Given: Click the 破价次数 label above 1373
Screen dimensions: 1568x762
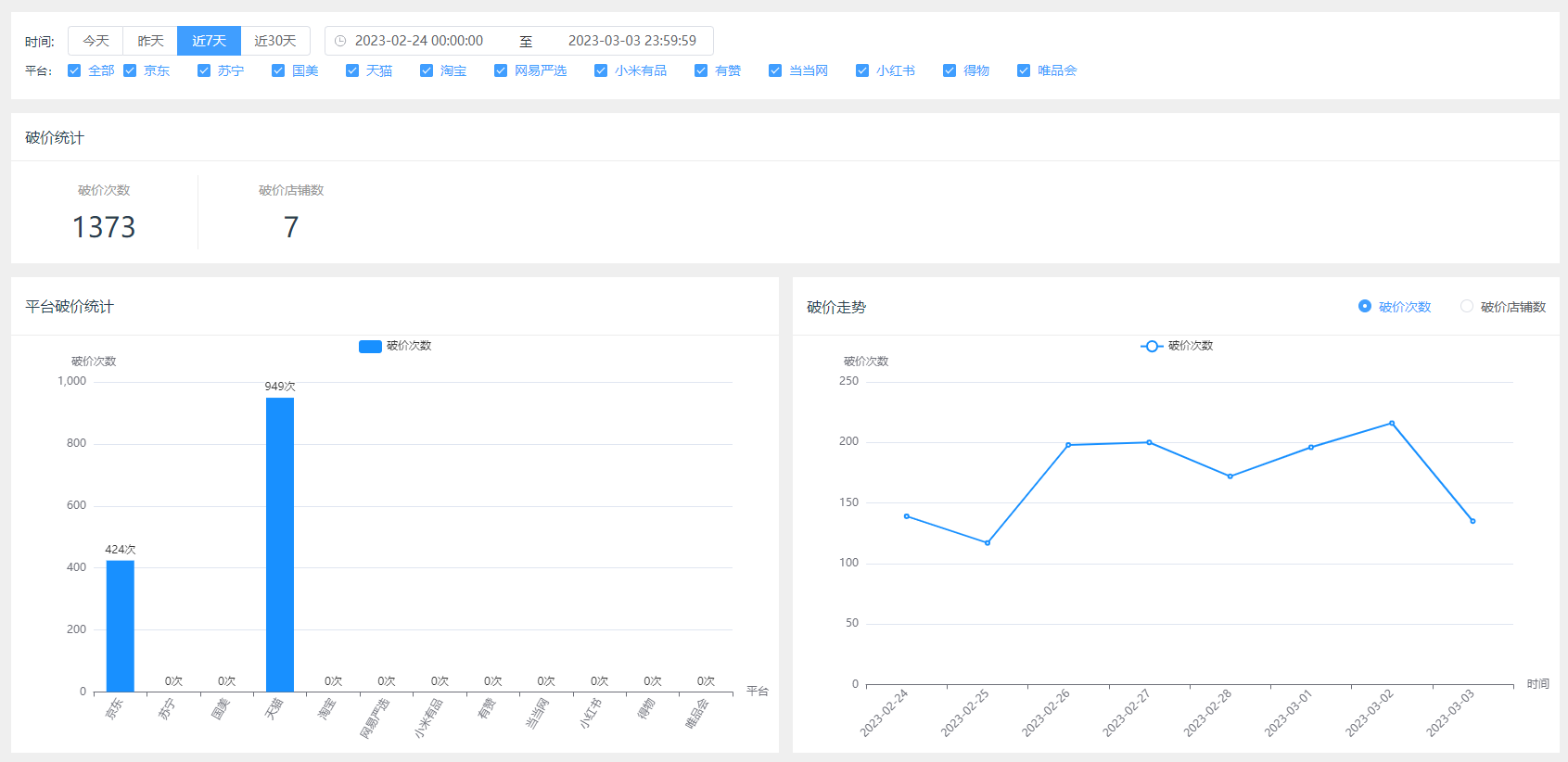Looking at the screenshot, I should [x=104, y=190].
